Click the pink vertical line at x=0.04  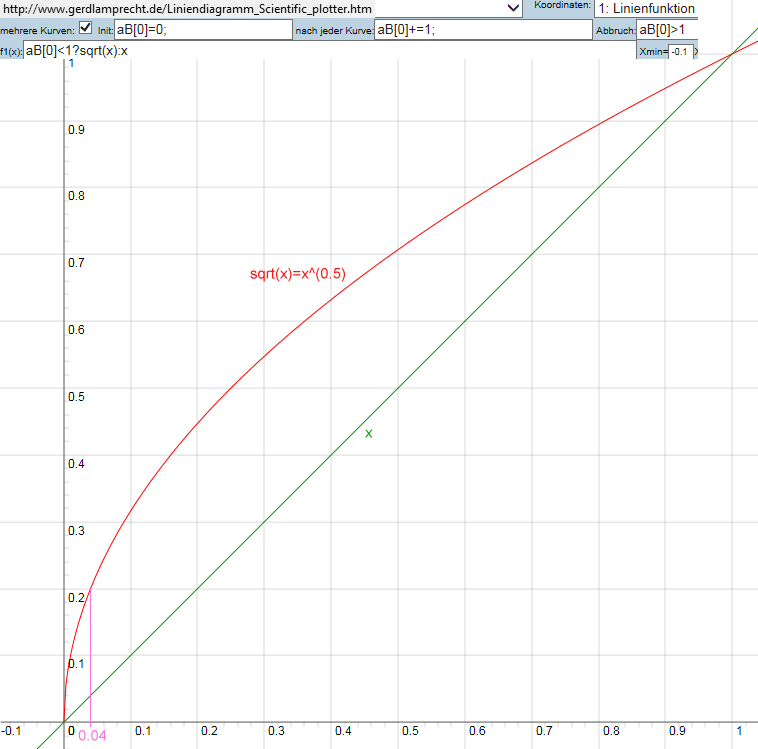click(x=91, y=660)
